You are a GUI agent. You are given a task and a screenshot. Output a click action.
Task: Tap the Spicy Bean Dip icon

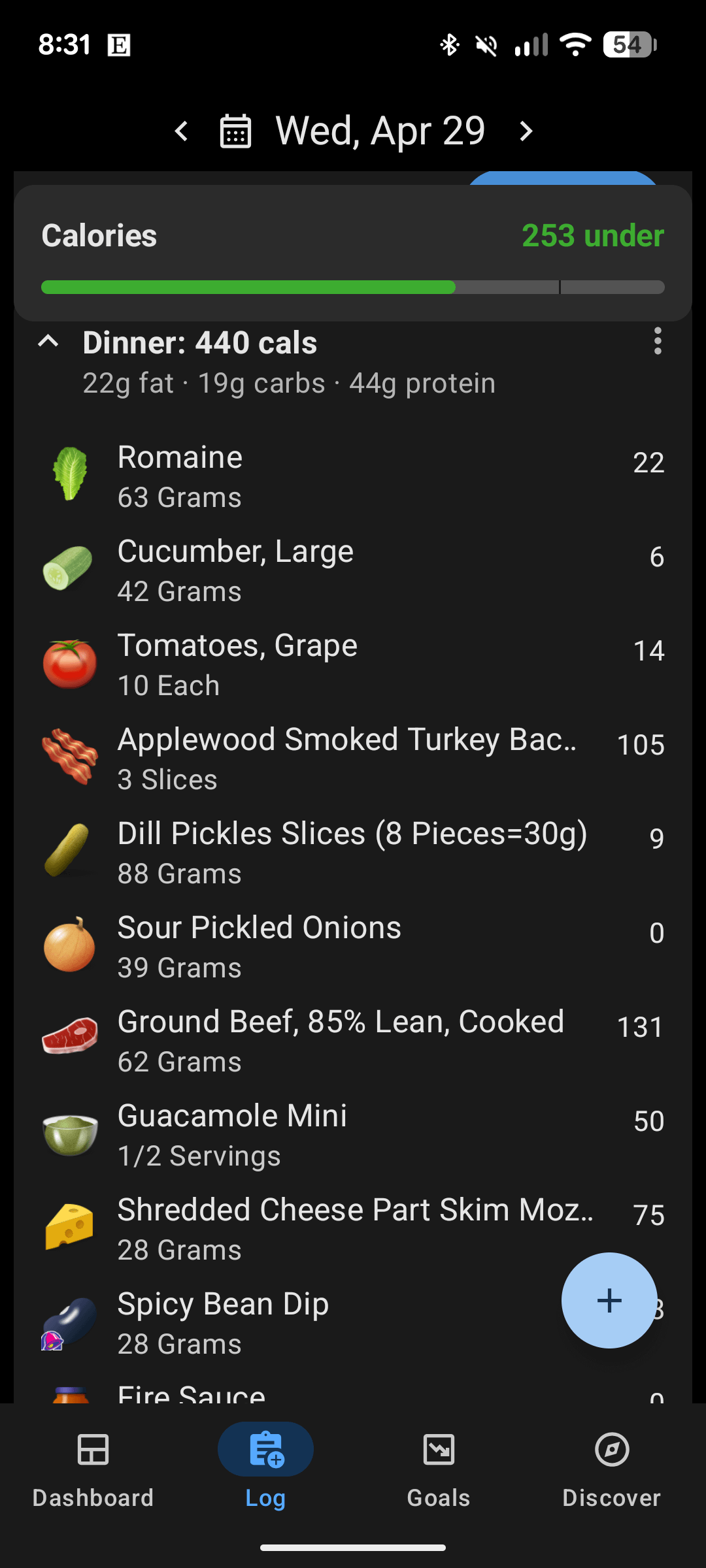pos(70,1322)
